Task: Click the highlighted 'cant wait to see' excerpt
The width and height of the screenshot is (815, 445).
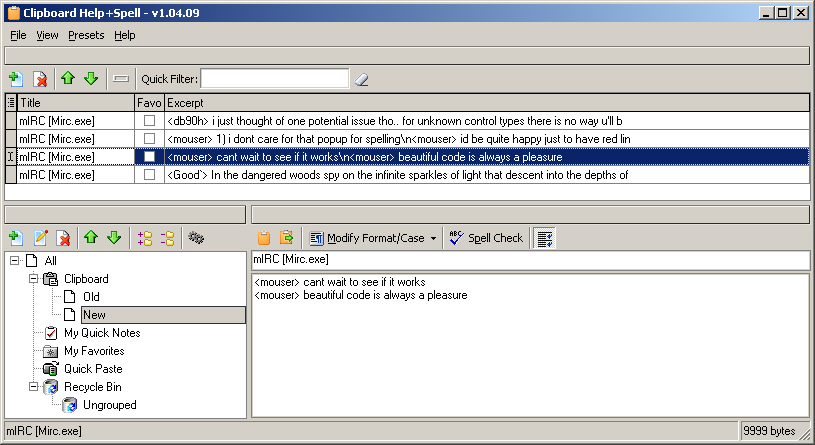Action: 487,156
